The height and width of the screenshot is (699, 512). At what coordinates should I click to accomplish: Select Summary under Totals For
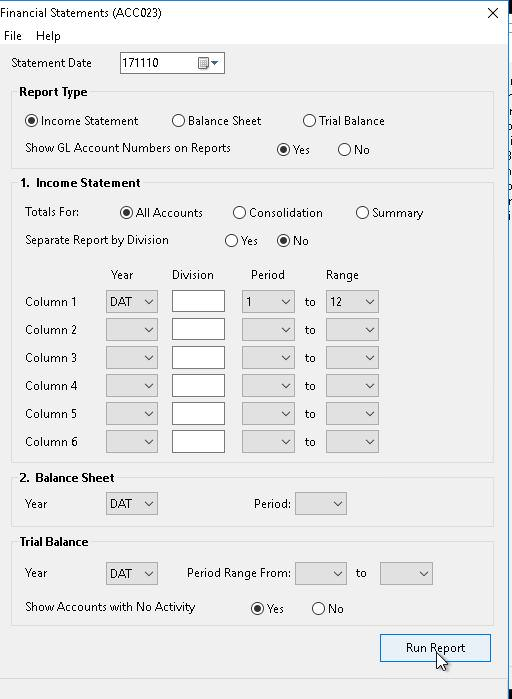coord(389,213)
